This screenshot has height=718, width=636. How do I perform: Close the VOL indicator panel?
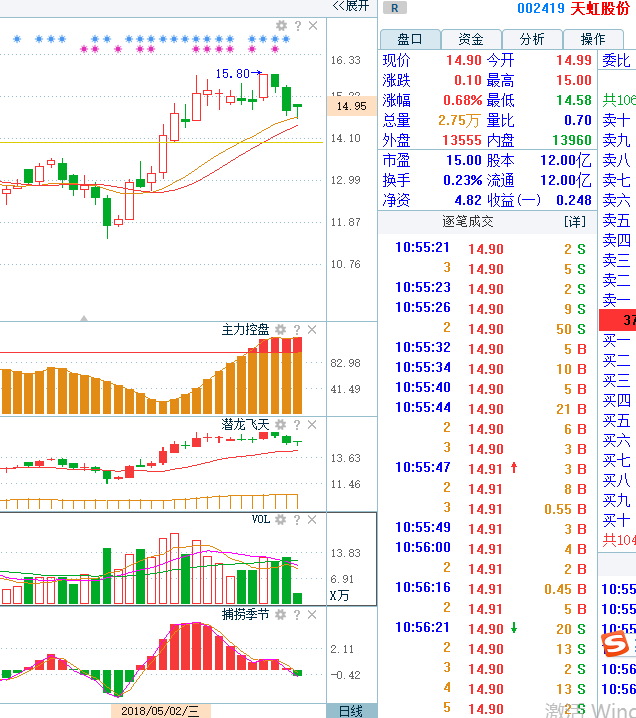pyautogui.click(x=312, y=519)
